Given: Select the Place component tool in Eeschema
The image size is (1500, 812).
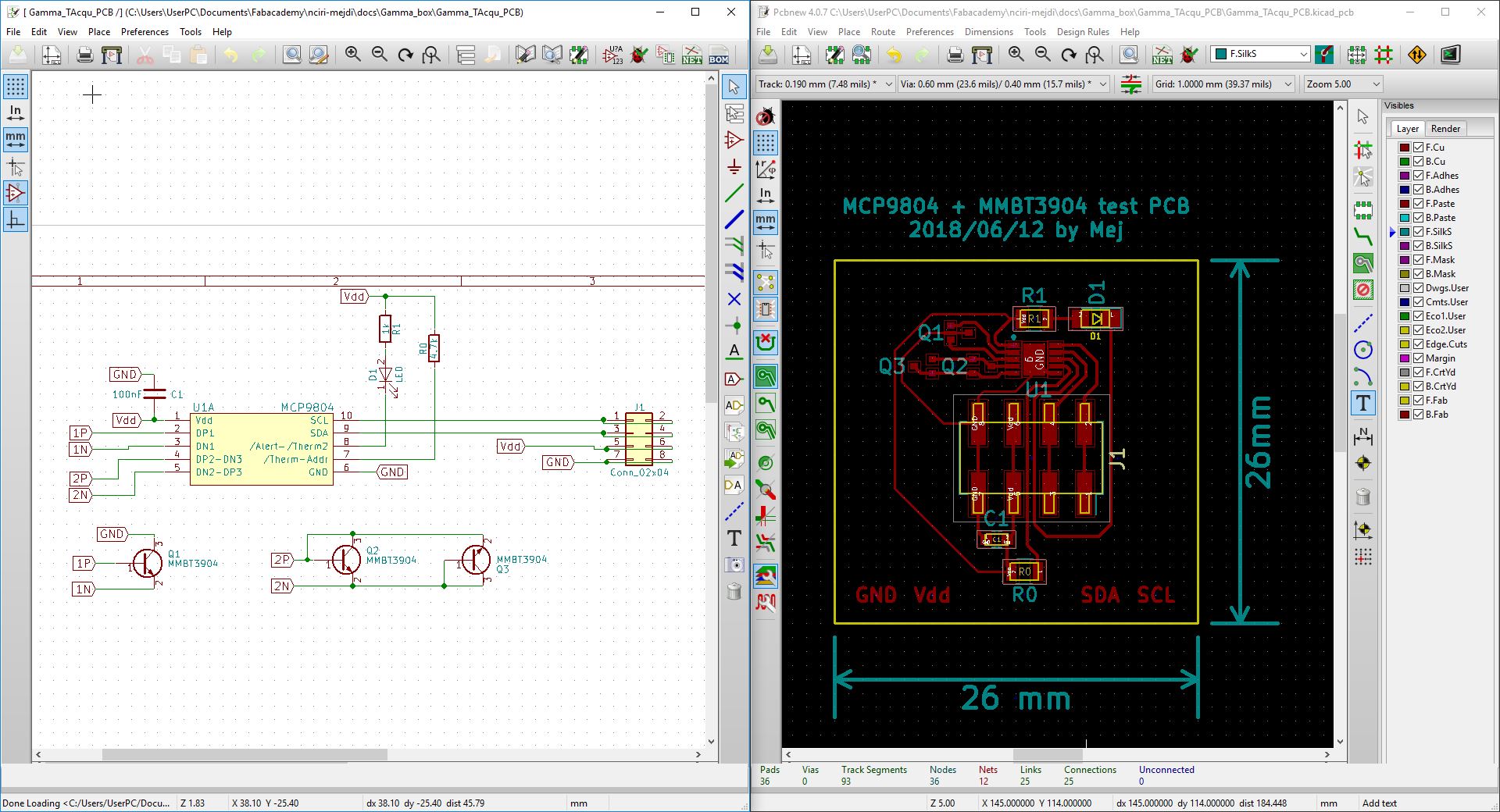Looking at the screenshot, I should 734,140.
